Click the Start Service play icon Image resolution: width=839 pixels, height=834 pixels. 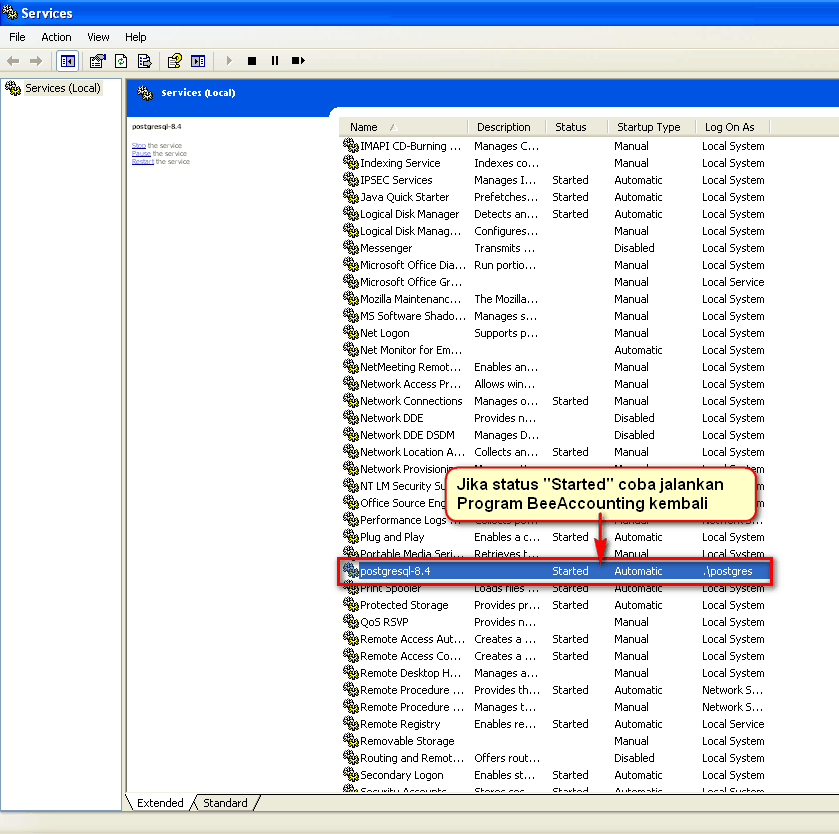tap(229, 61)
